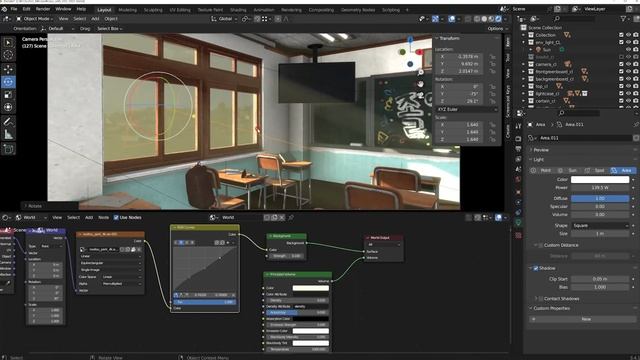Viewport: 640px width, 360px height.
Task: Expand the Preview panel
Action: pyautogui.click(x=541, y=150)
